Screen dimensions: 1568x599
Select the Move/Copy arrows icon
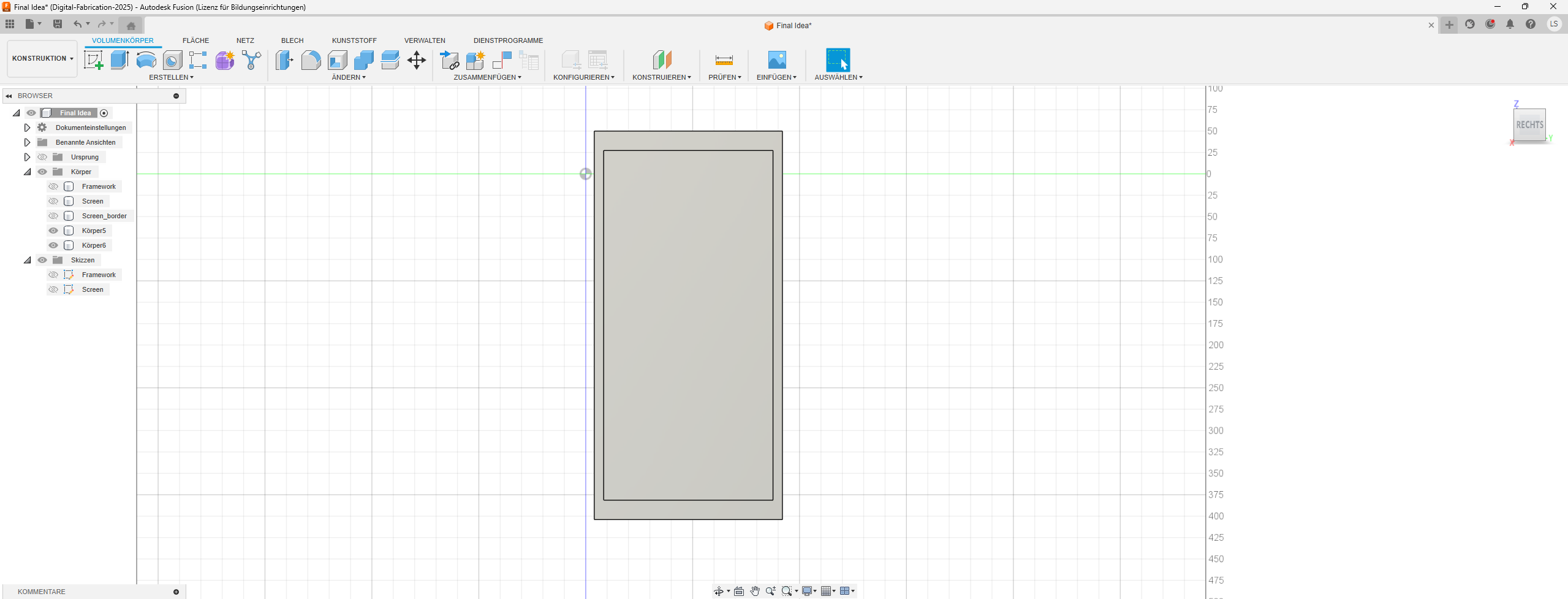(417, 60)
